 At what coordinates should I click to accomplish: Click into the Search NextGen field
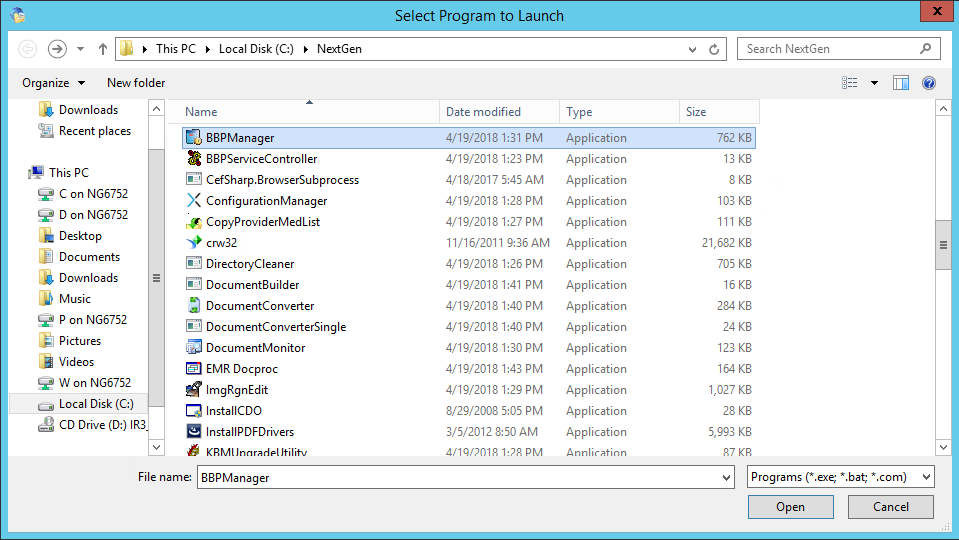point(829,48)
